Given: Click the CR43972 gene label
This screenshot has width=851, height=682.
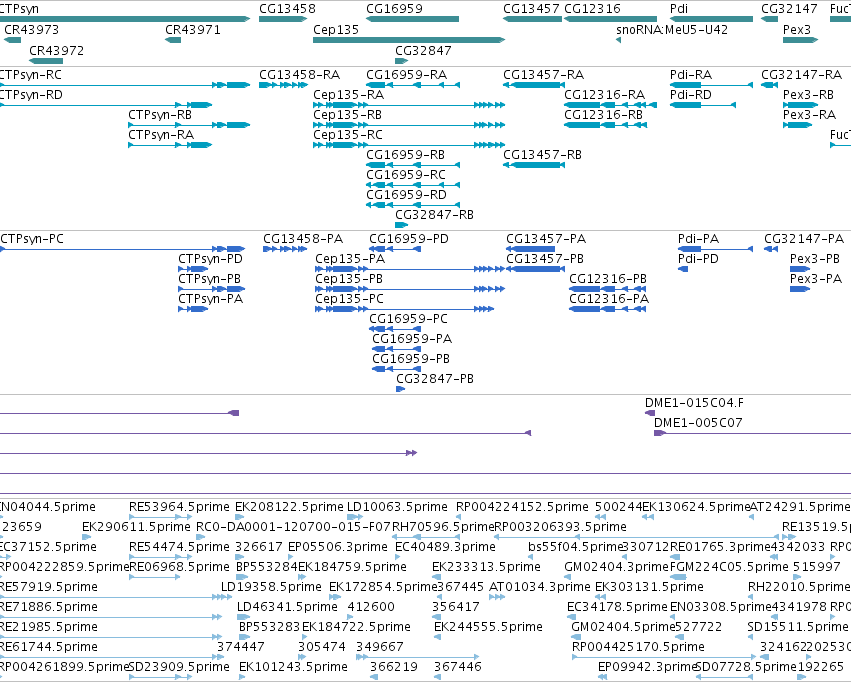Looking at the screenshot, I should [x=56, y=51].
